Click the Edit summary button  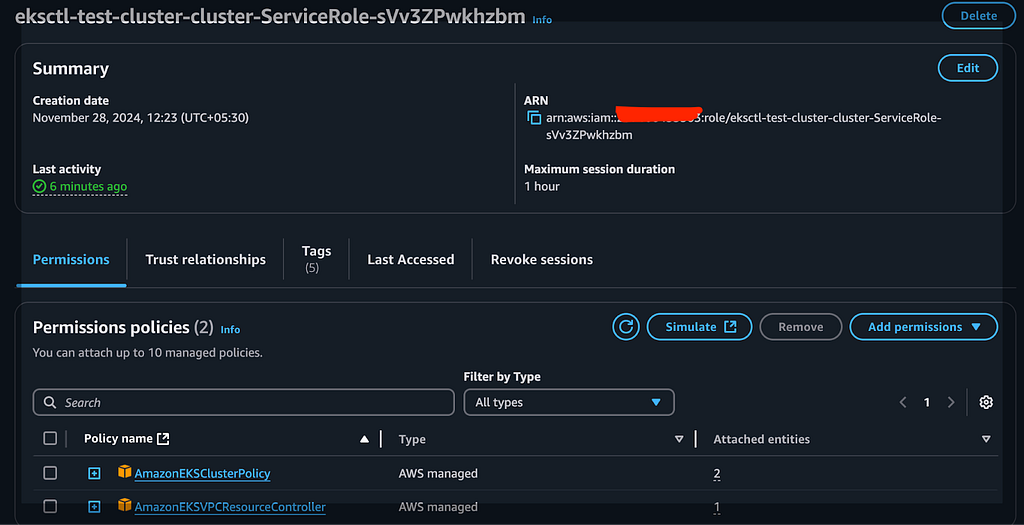(x=968, y=68)
